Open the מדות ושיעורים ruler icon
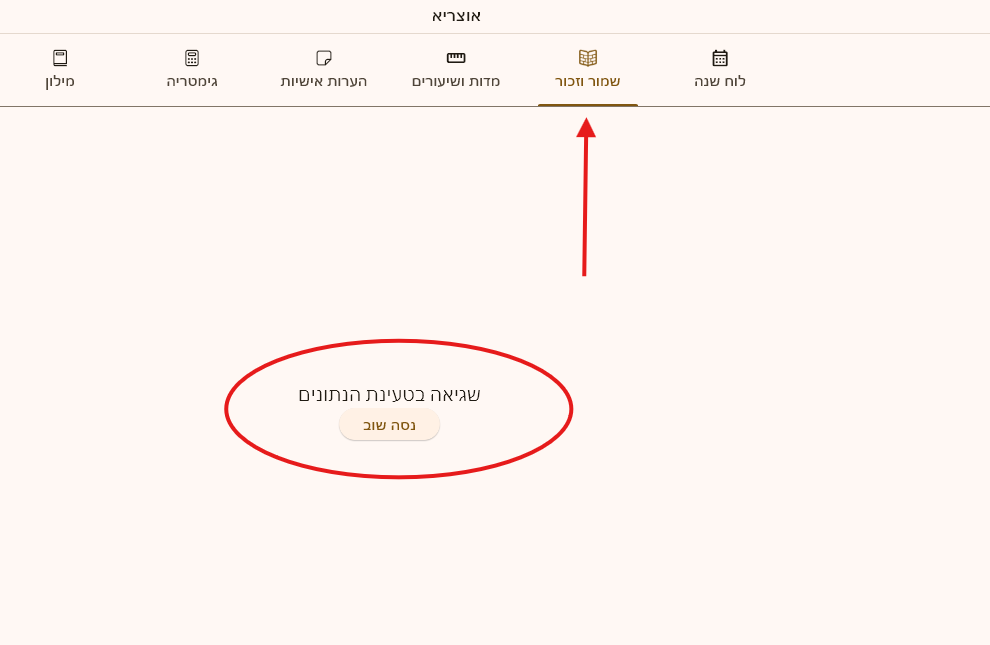 pyautogui.click(x=456, y=57)
